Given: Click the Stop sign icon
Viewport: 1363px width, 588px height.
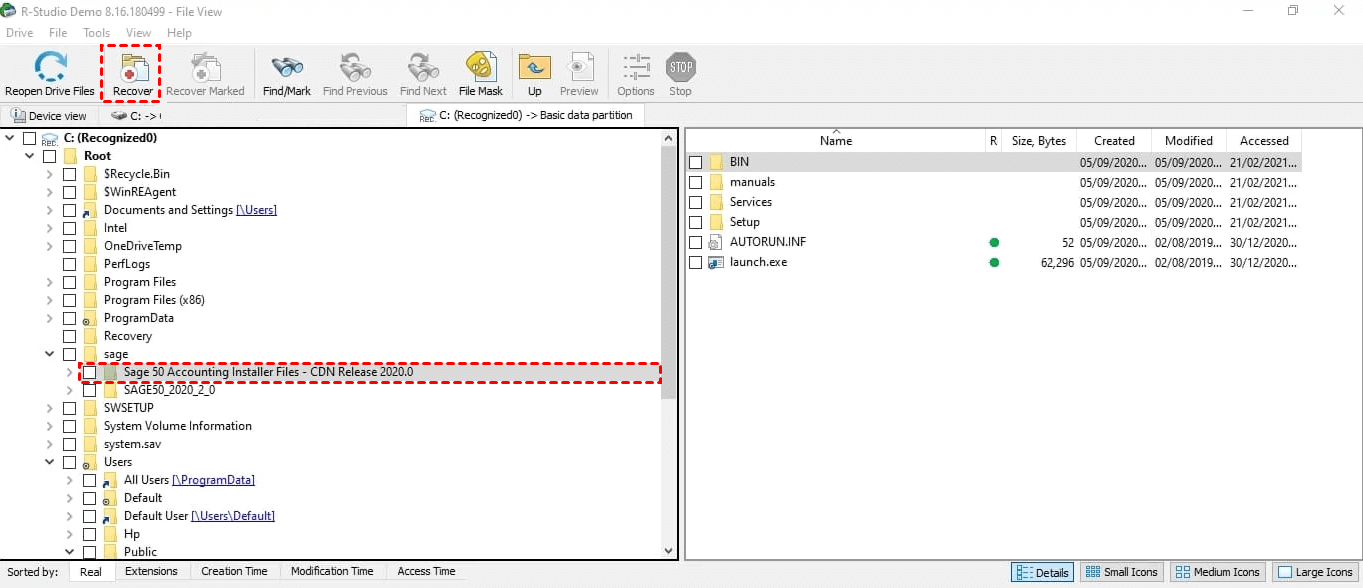Looking at the screenshot, I should coord(681,67).
